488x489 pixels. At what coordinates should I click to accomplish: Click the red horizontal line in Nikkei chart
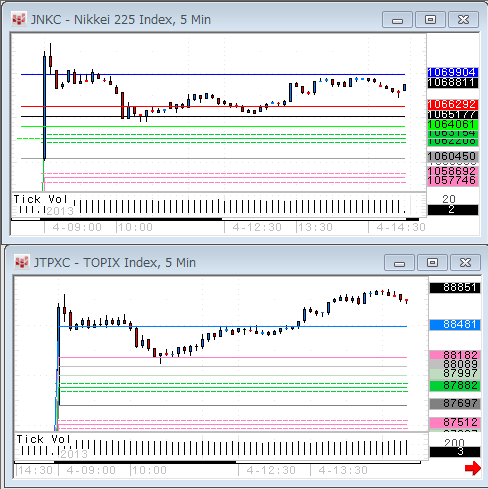(x=213, y=107)
